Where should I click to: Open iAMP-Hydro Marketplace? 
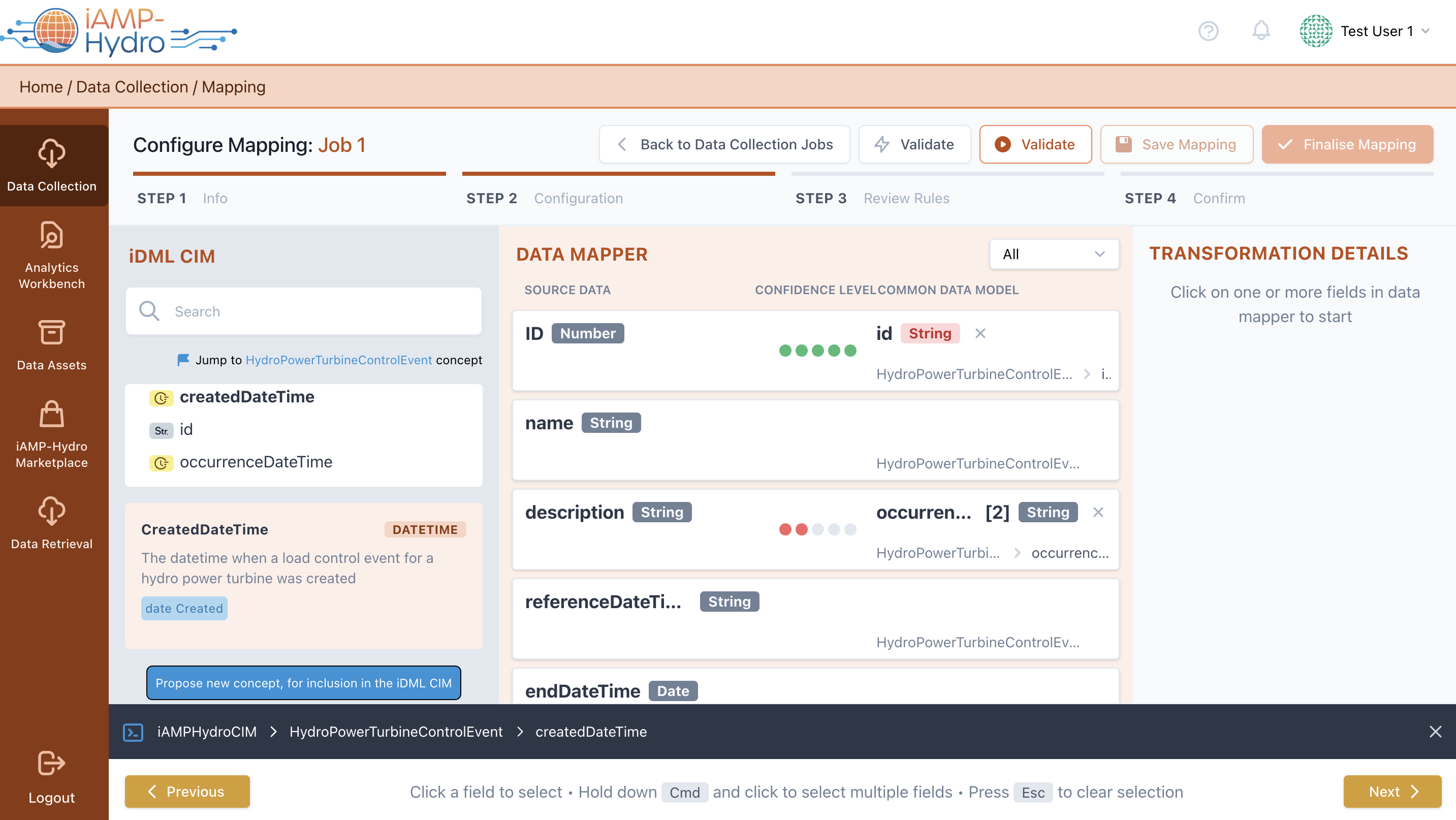click(x=51, y=434)
